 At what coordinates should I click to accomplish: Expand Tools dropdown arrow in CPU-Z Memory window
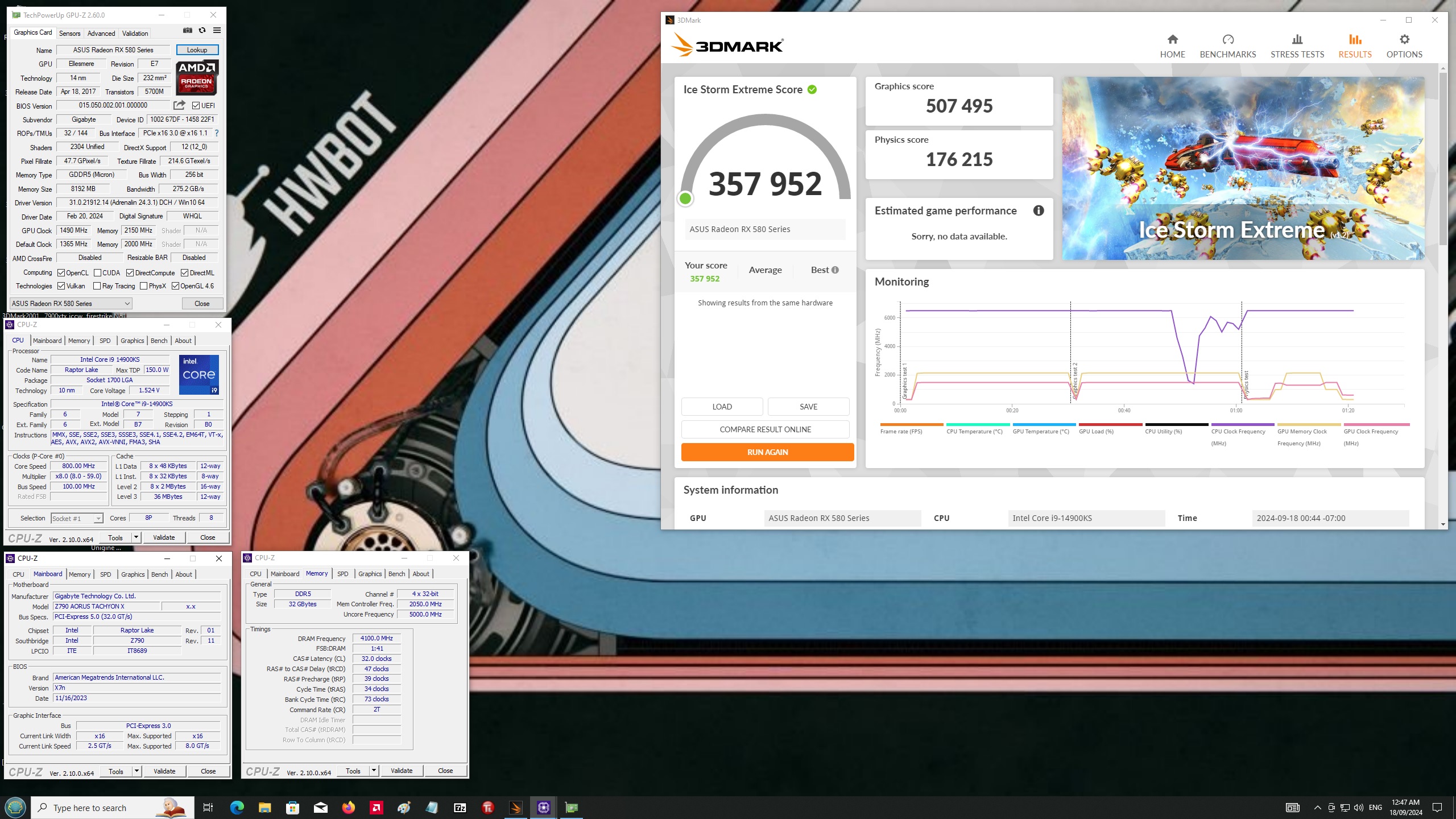[x=374, y=771]
